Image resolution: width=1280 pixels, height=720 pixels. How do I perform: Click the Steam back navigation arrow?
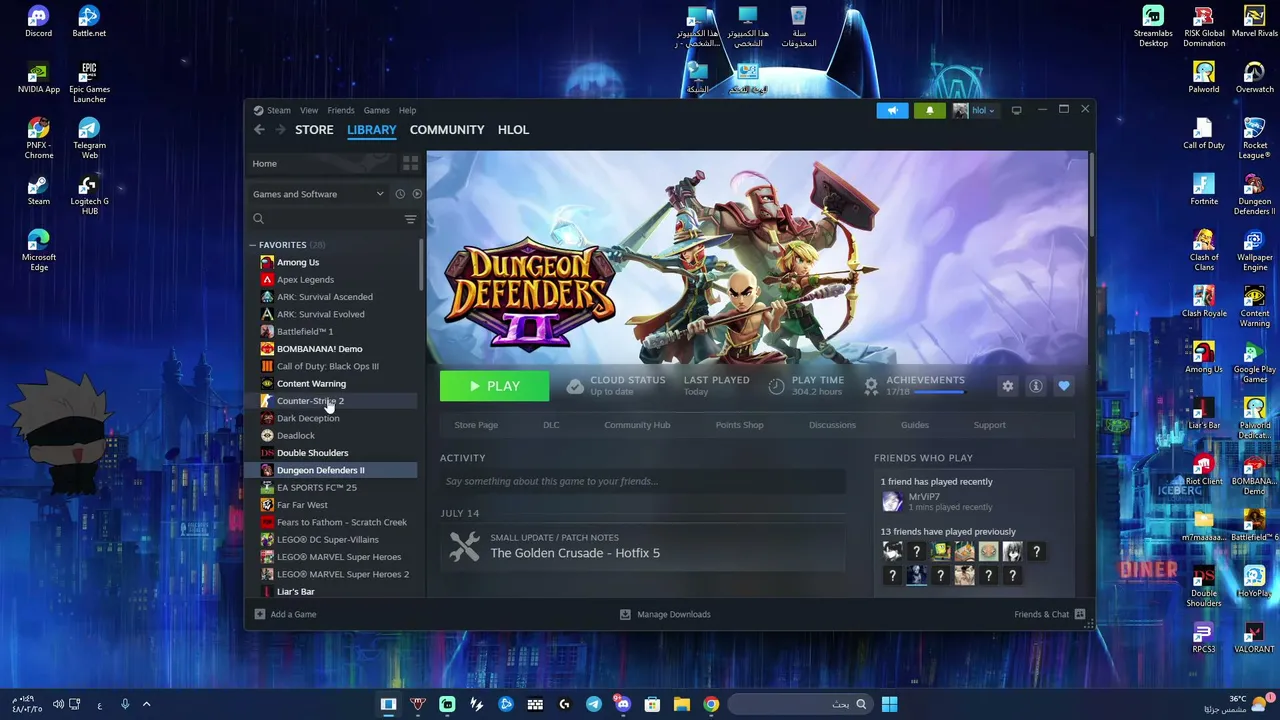(259, 130)
